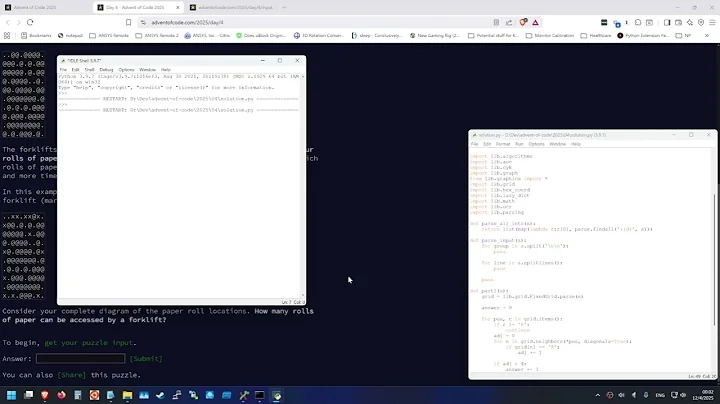
Task: Open Help menu in IDLE Shell
Action: (x=166, y=70)
